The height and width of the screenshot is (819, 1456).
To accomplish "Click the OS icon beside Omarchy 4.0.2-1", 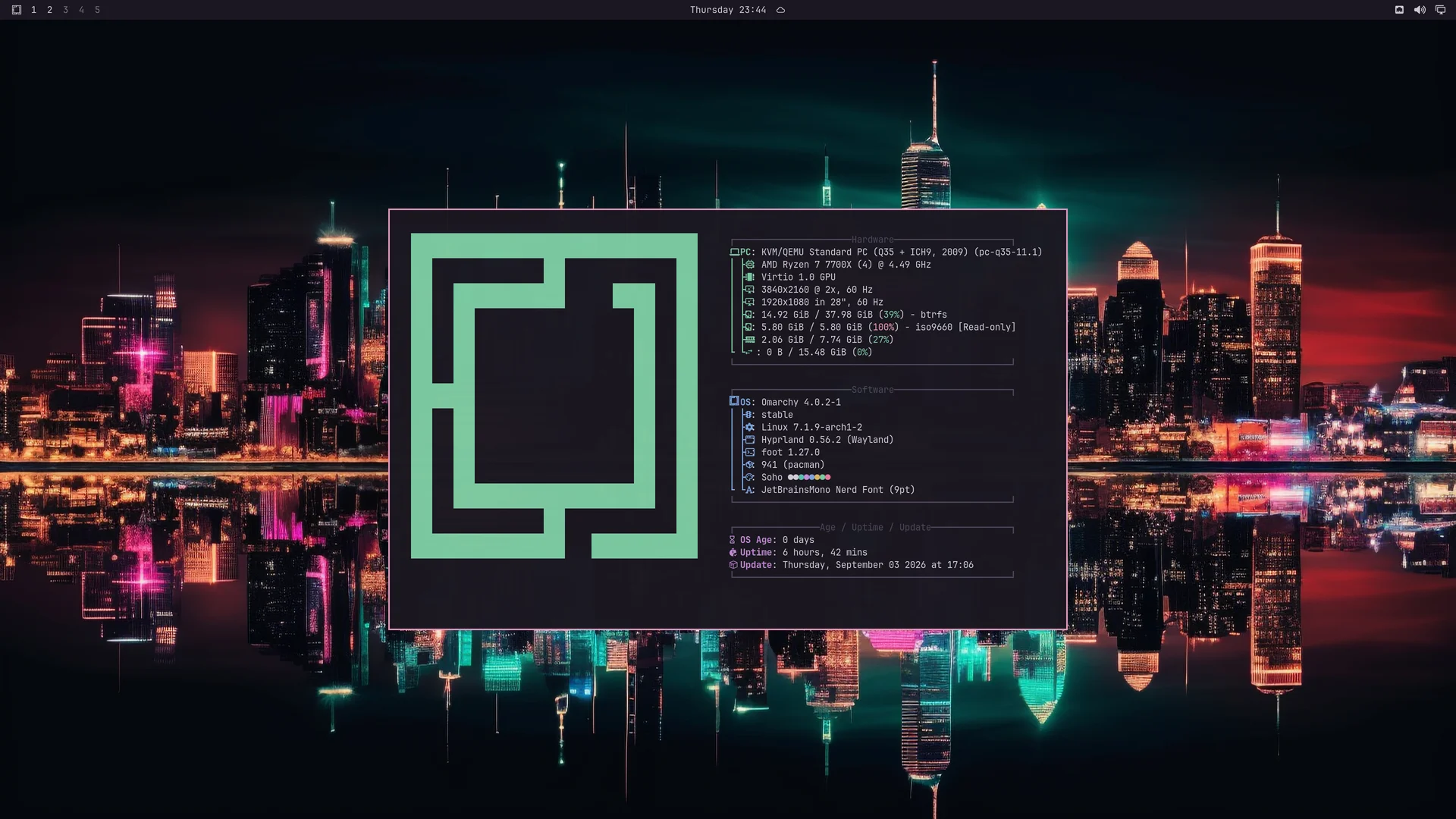I will tap(734, 401).
